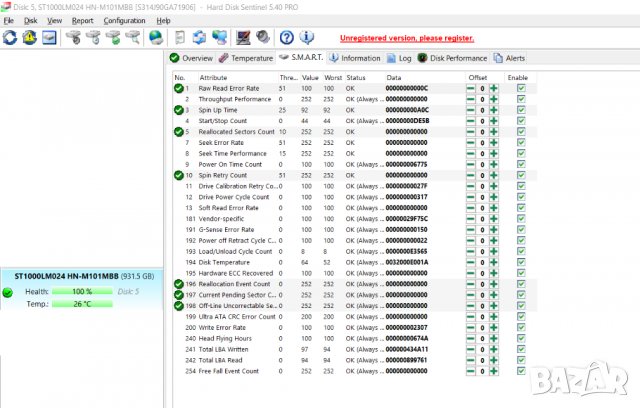Screen dimensions: 640x408
Task: Select the ST1000LM024 disk entry in sidebar
Action: coord(82,276)
